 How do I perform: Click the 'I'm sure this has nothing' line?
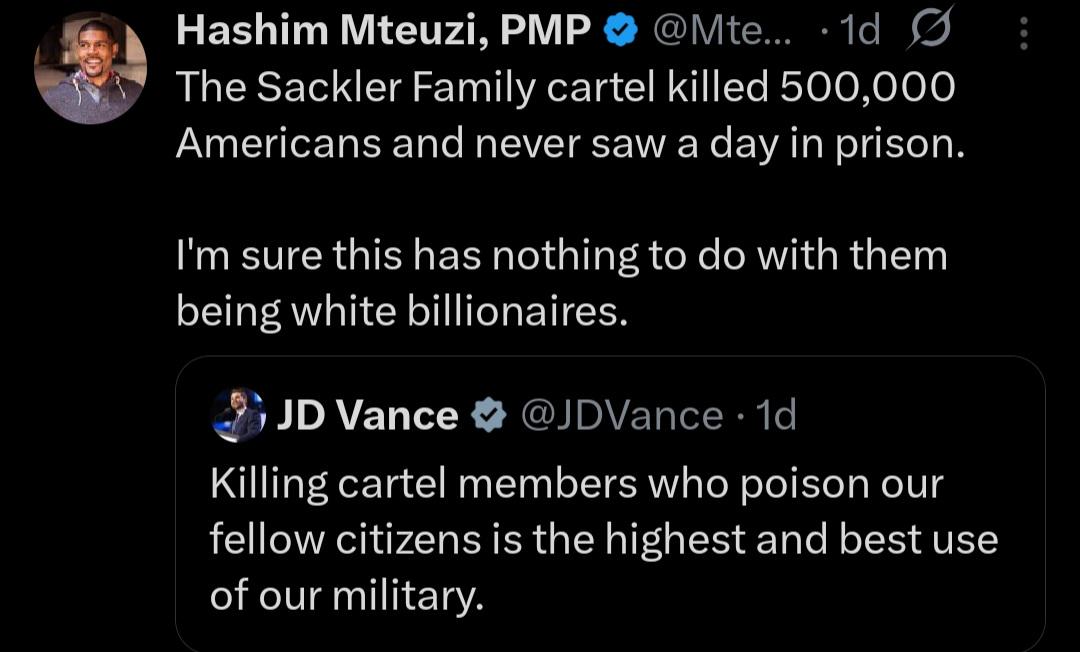click(561, 256)
